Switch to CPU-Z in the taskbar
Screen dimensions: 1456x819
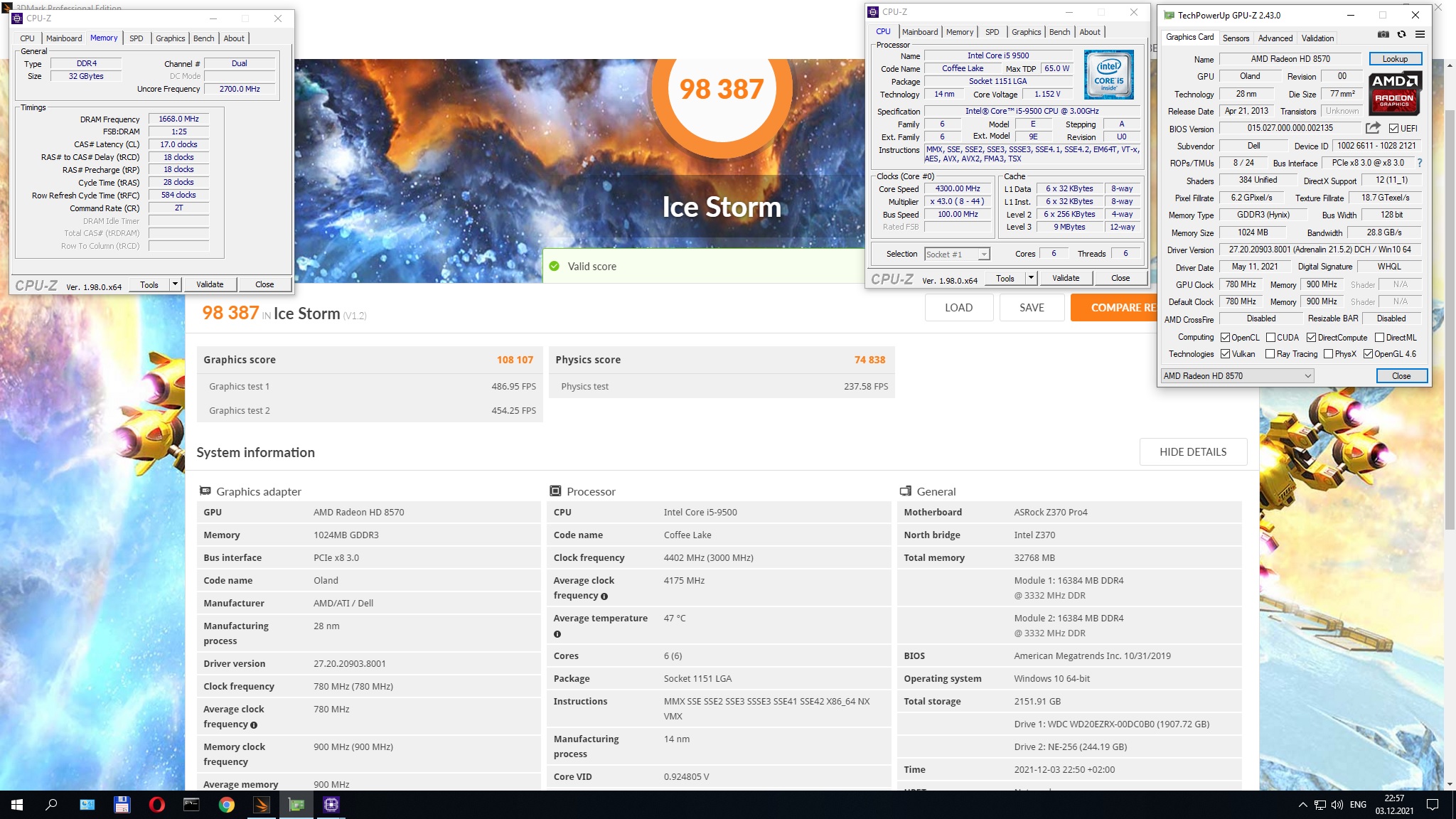click(x=331, y=805)
